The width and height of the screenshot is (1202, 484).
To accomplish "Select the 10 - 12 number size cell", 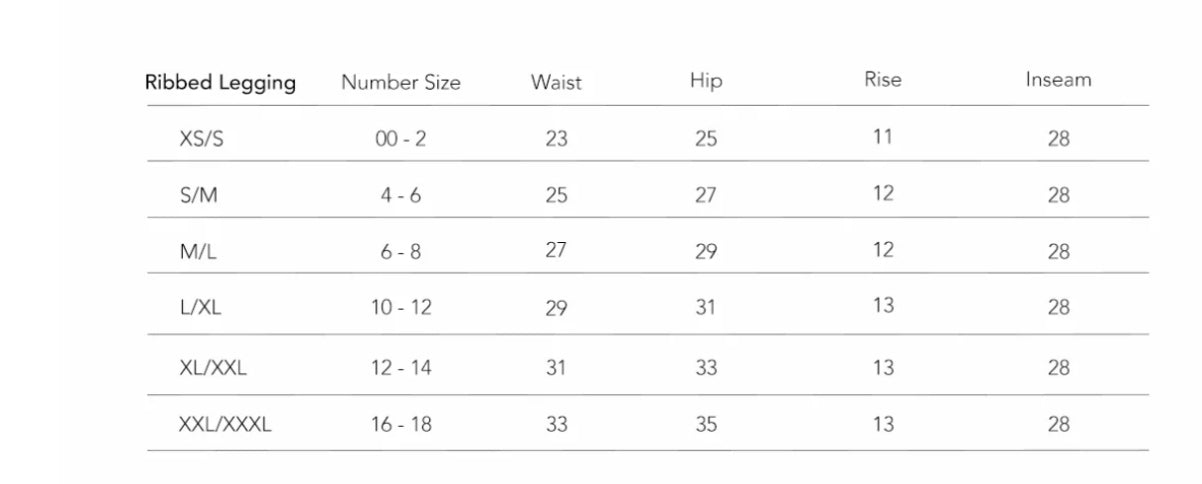I will pyautogui.click(x=401, y=308).
